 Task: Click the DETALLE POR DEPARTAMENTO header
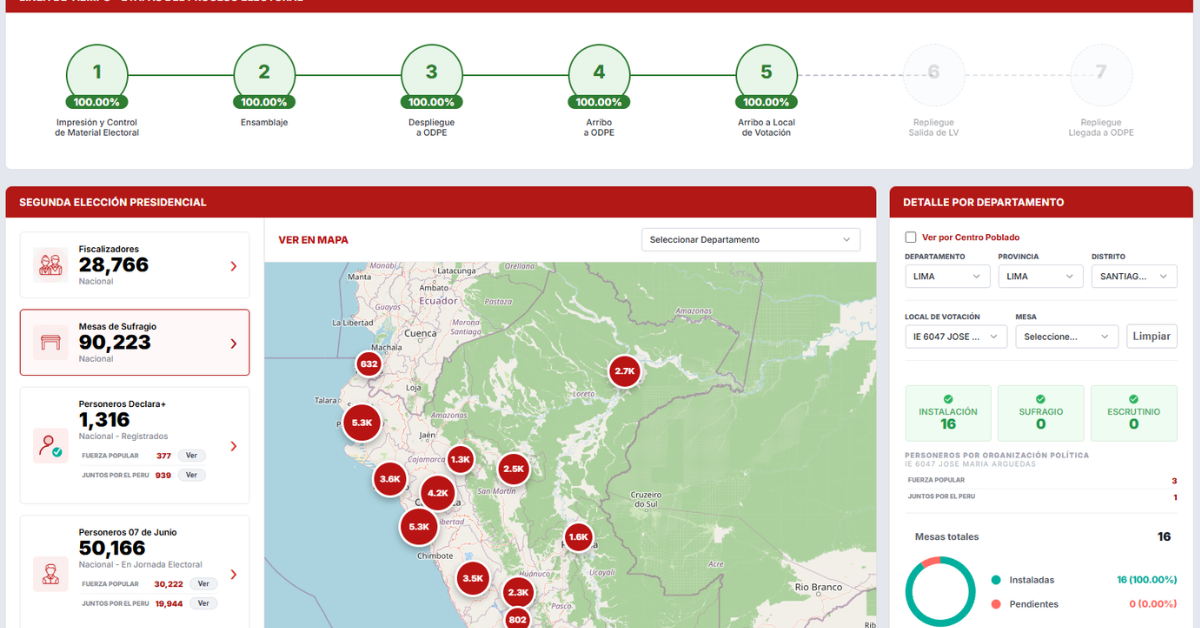pyautogui.click(x=983, y=202)
